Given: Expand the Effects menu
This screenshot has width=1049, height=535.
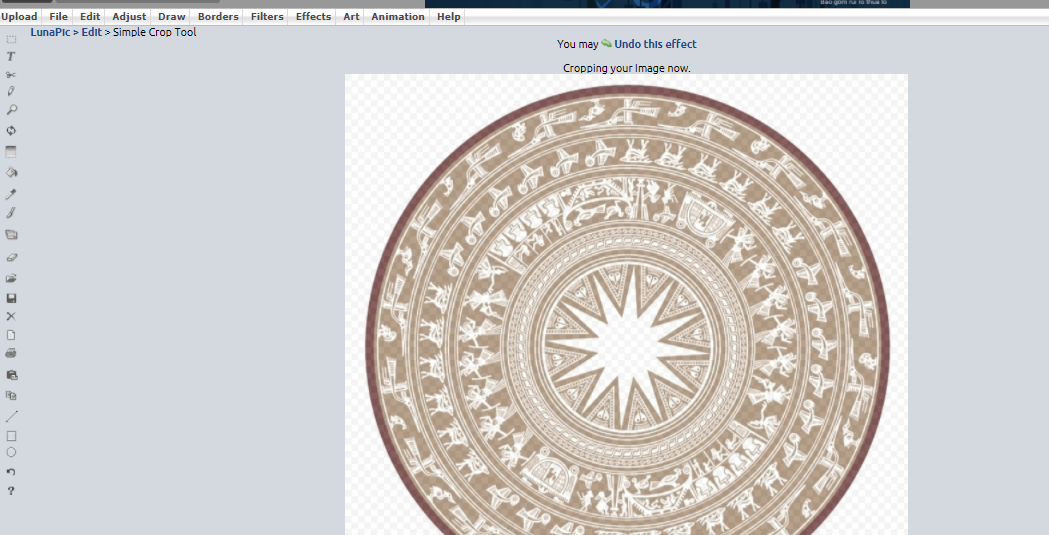Looking at the screenshot, I should click(313, 17).
